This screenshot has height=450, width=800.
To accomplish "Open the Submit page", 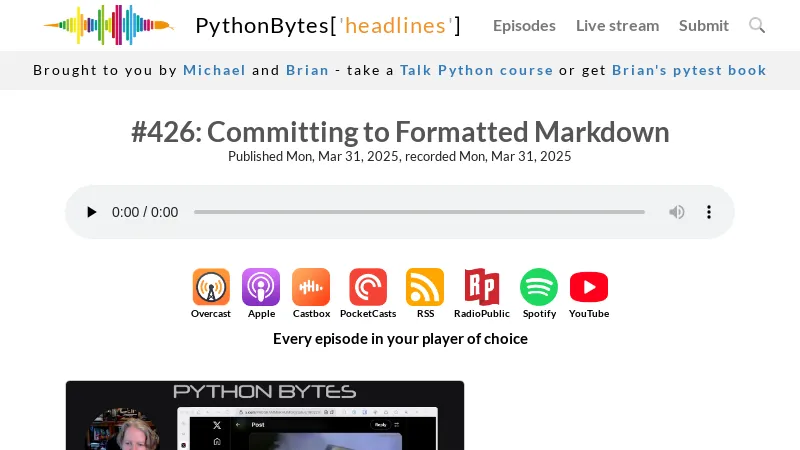I will [x=704, y=25].
